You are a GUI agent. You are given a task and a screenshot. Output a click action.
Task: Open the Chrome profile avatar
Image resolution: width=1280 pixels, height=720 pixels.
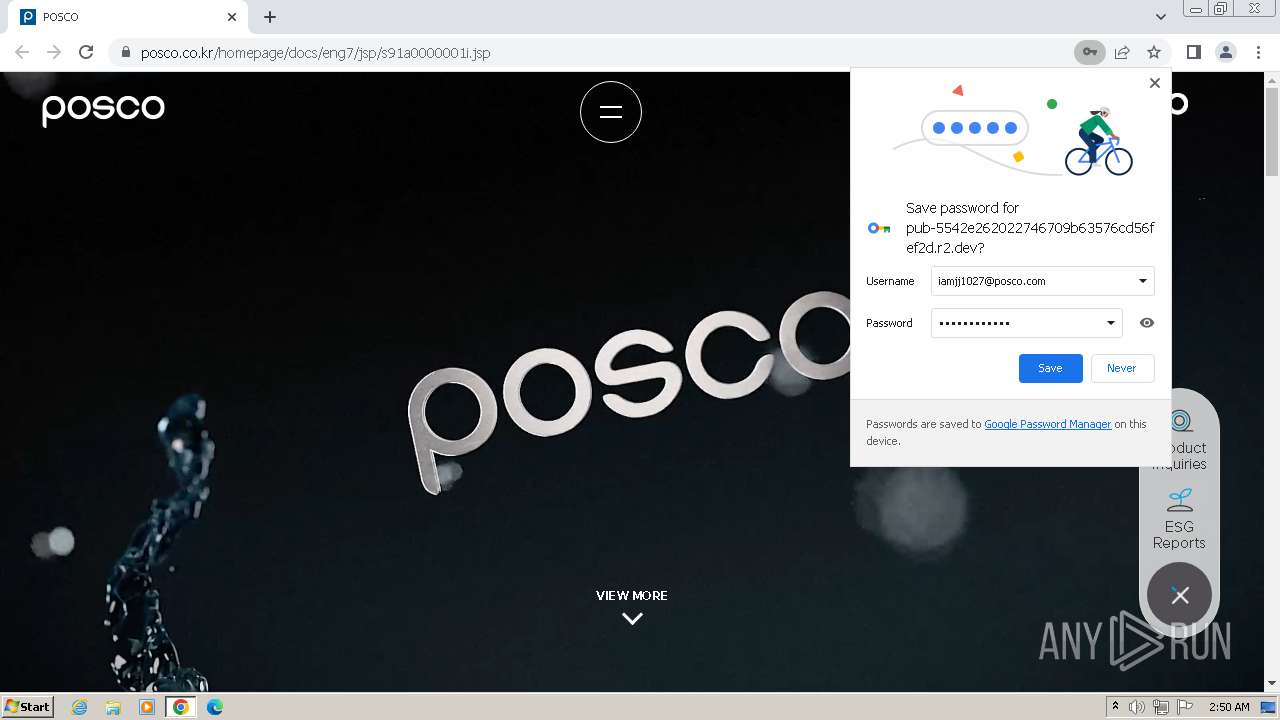point(1226,52)
